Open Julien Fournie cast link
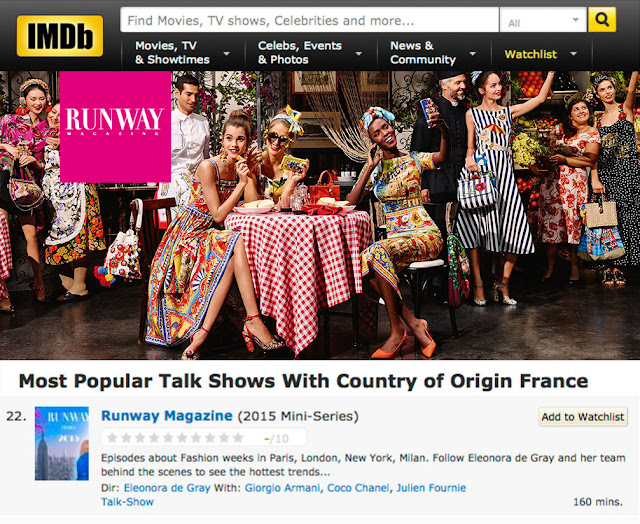This screenshot has width=640, height=524. 431,488
